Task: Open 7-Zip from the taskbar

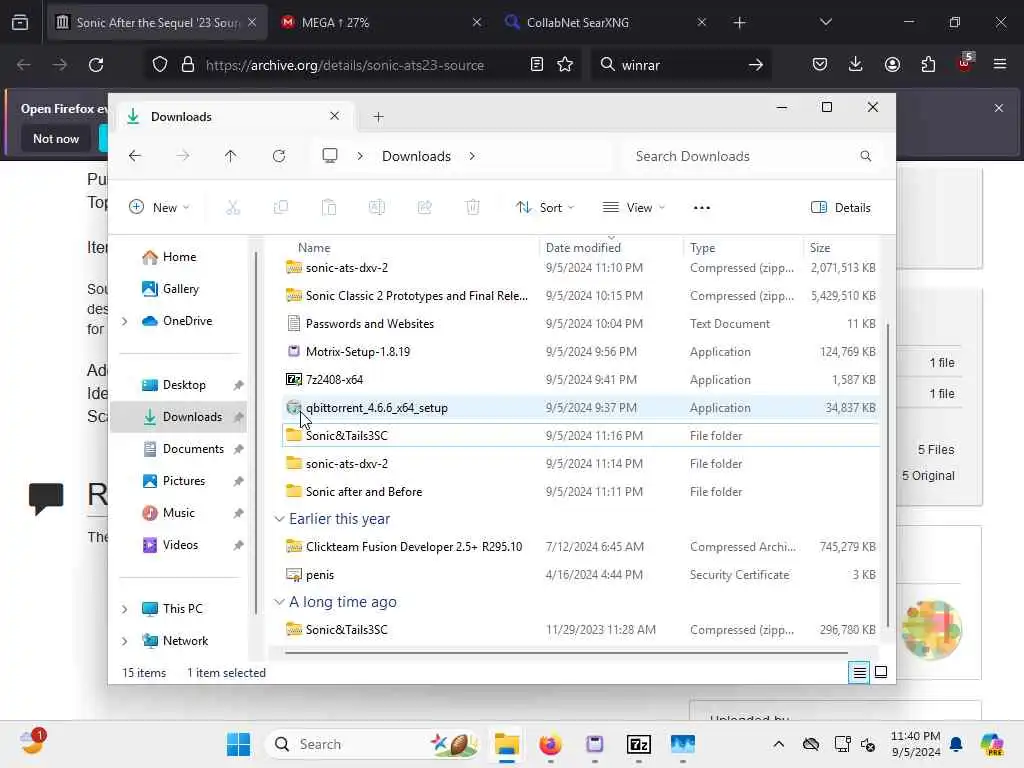Action: pos(639,744)
